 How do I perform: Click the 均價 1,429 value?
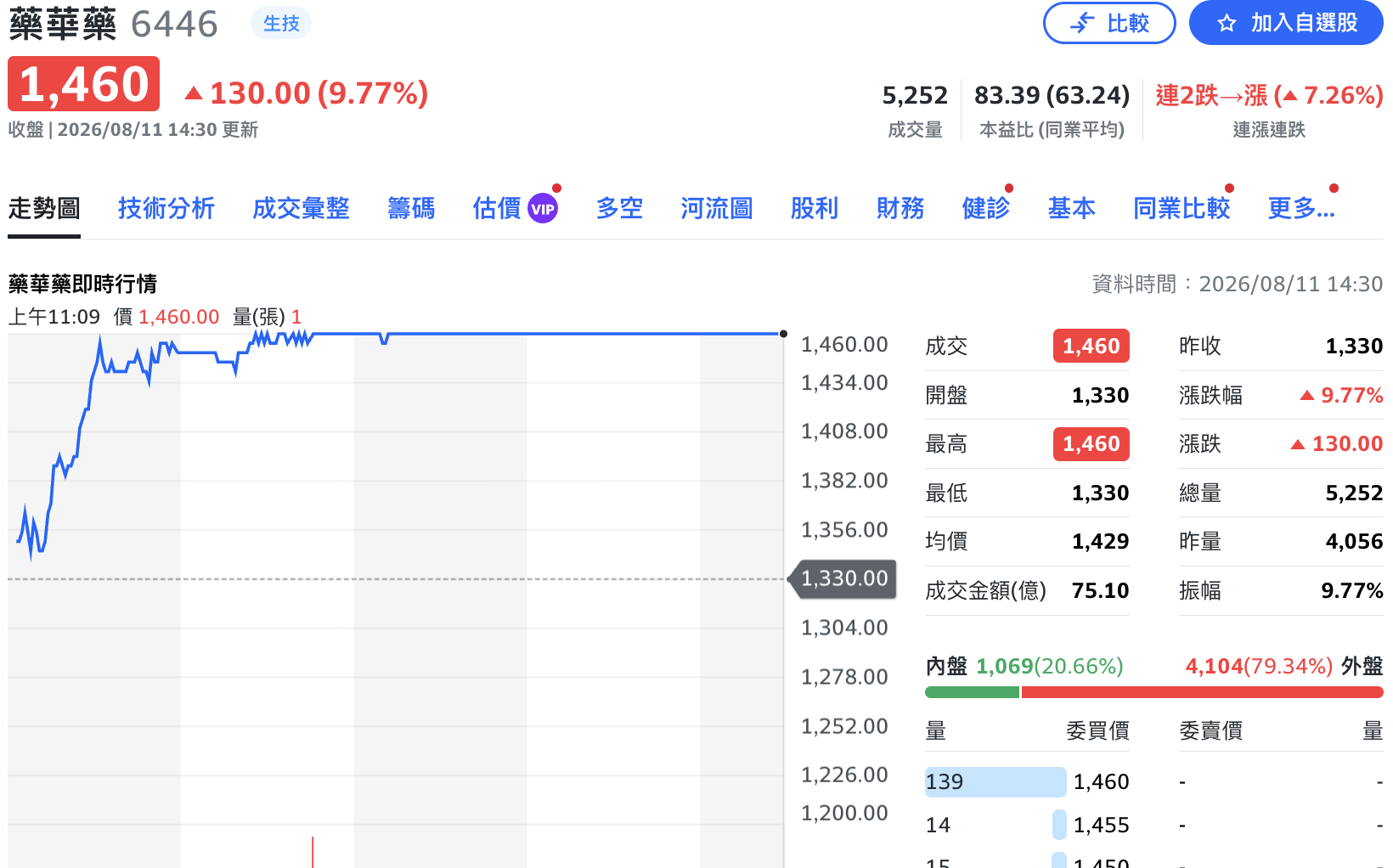click(1100, 541)
